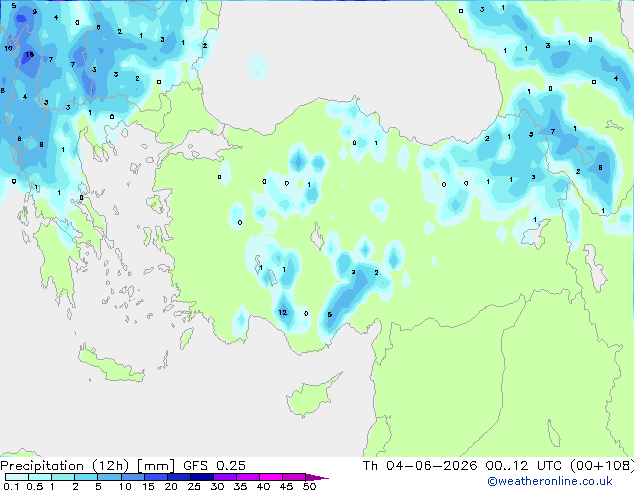Click the legend swatch between 15 and 20

(155, 477)
